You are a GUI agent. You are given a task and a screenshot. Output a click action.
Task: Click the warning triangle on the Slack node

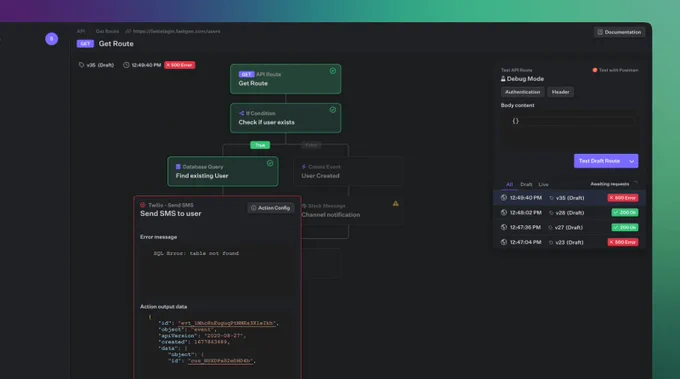(396, 203)
